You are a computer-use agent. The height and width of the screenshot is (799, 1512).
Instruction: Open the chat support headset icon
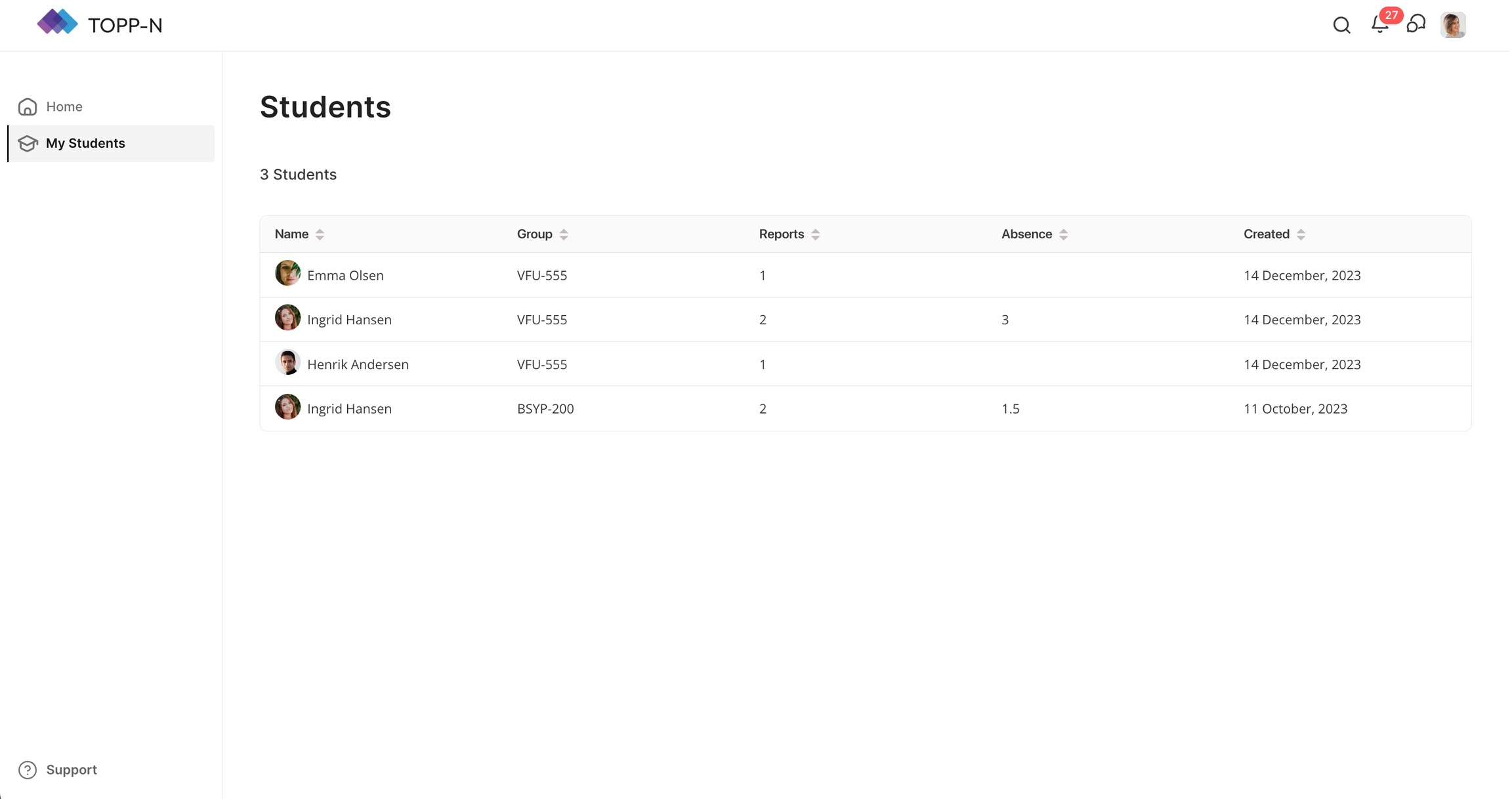coord(1416,25)
